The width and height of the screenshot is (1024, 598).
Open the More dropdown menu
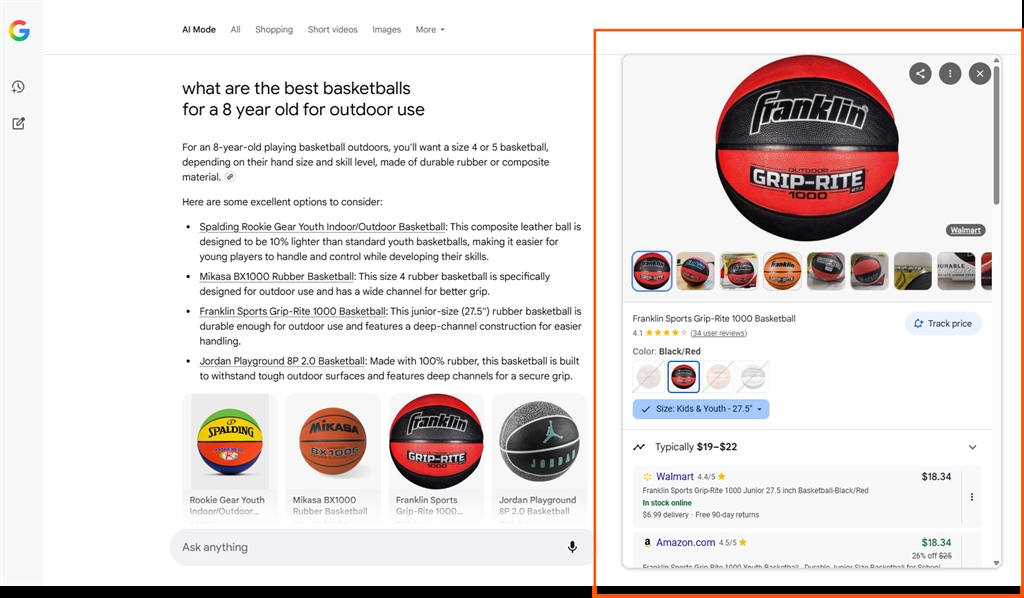430,29
